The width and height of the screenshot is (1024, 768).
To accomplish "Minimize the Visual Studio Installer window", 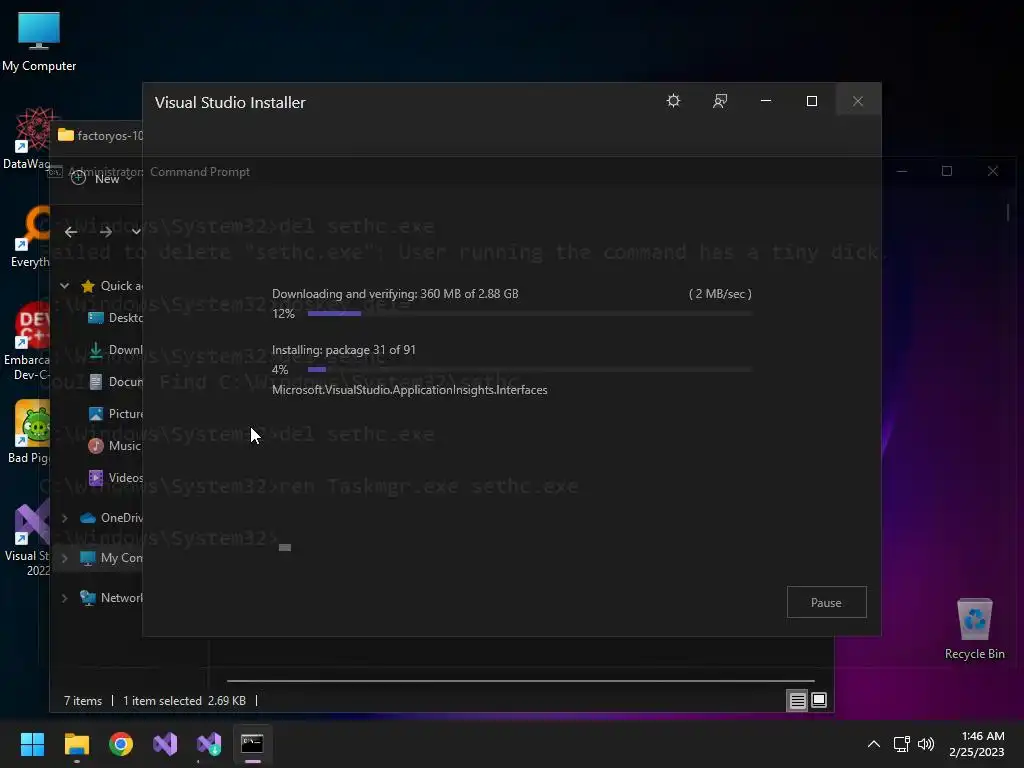I will (x=766, y=101).
